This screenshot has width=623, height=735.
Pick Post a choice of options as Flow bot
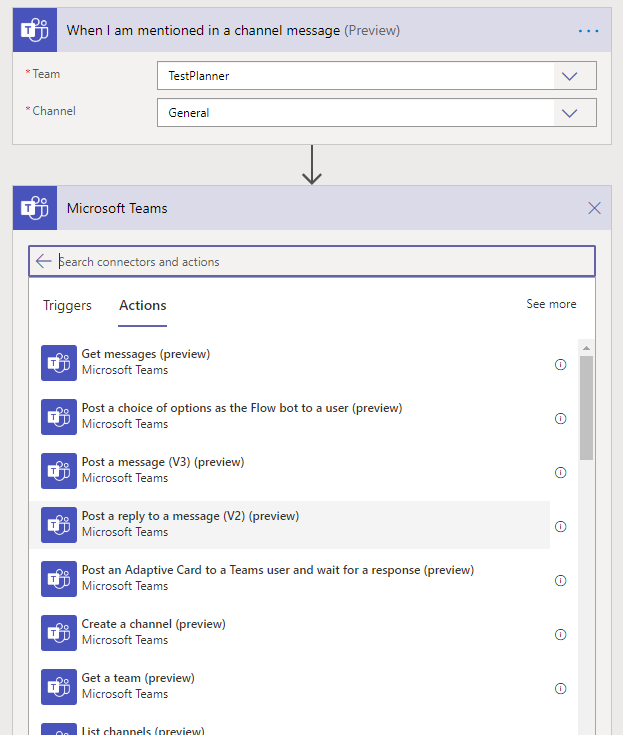point(290,416)
